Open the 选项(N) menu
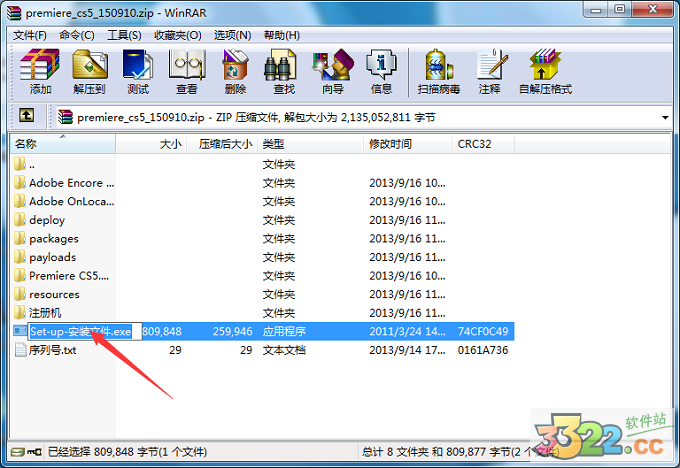 (x=232, y=35)
